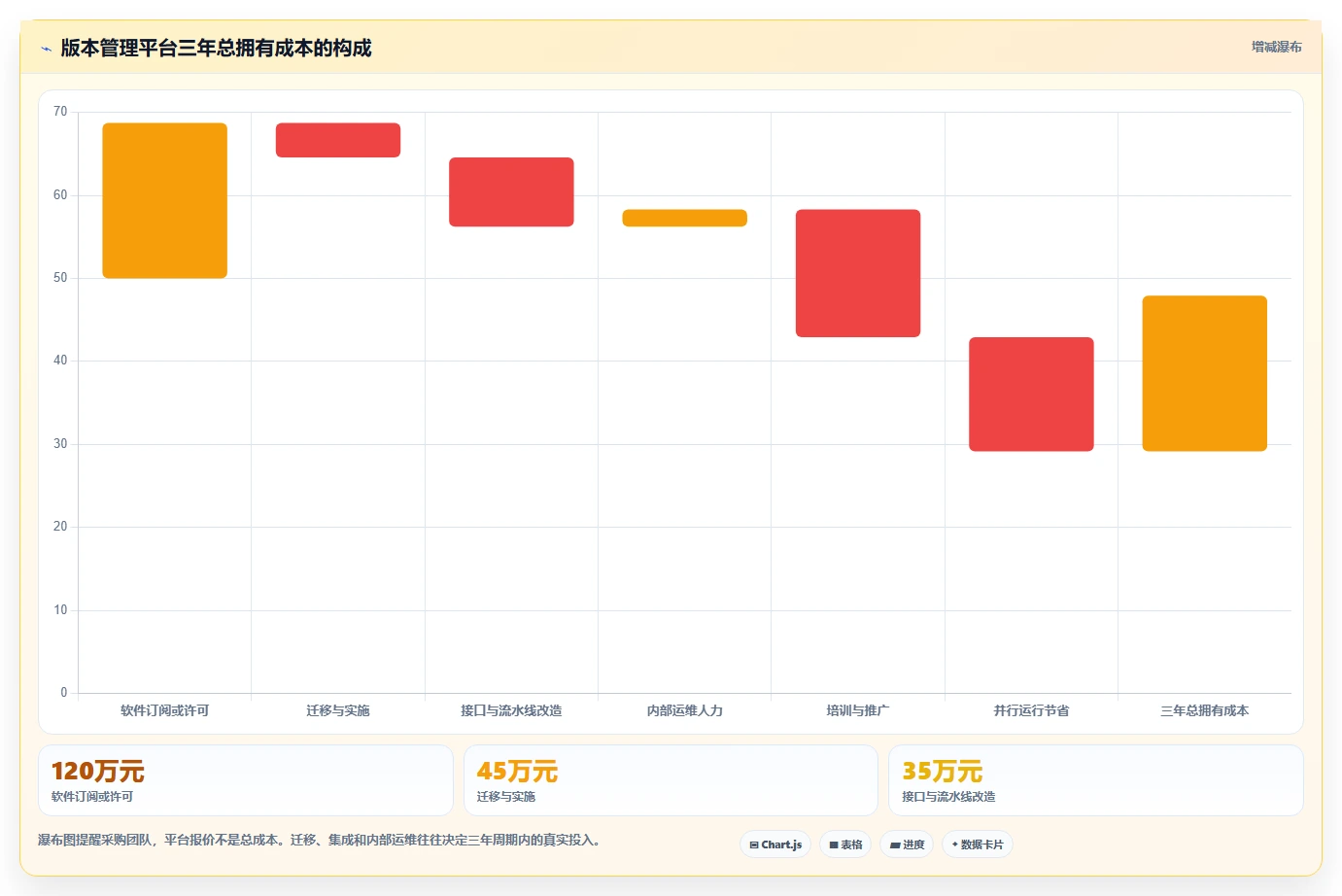The width and height of the screenshot is (1342, 896).
Task: Click the x-axis label 三年总拥有成本
Action: 1205,710
